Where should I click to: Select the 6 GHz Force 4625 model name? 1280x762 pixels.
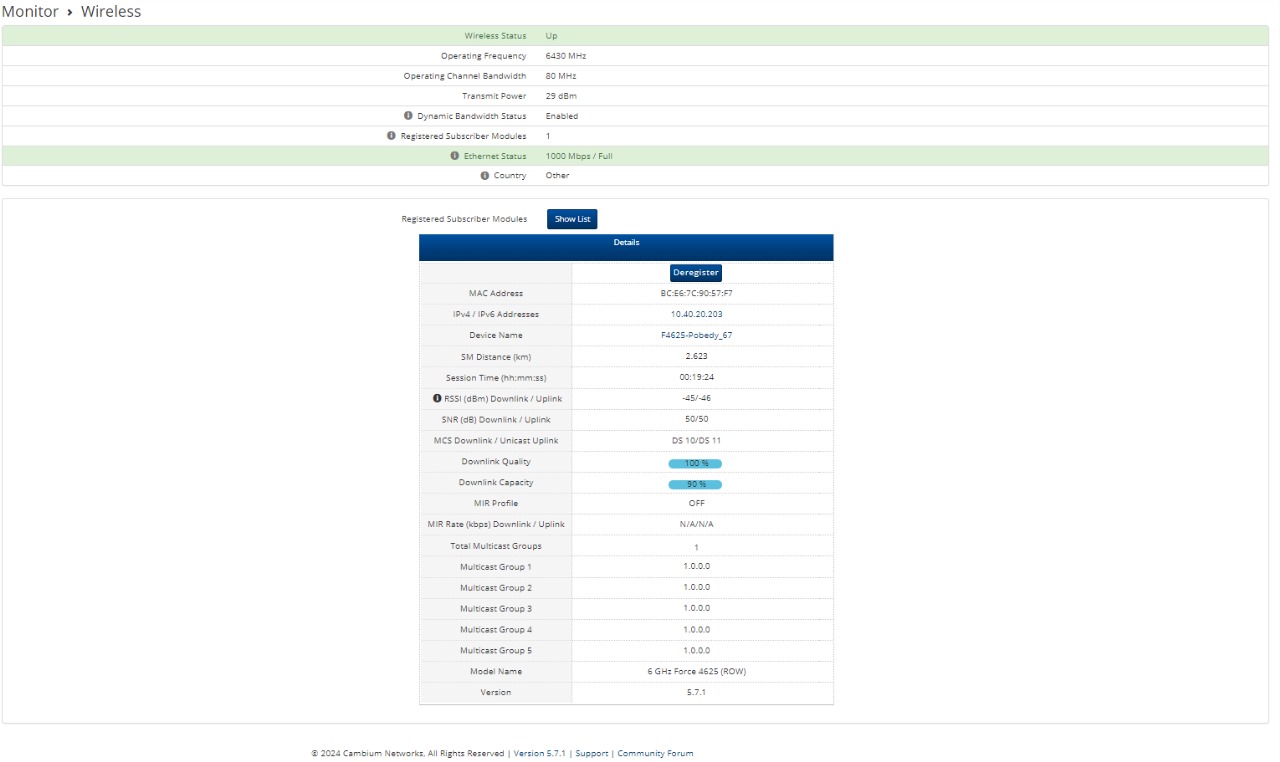coord(696,671)
